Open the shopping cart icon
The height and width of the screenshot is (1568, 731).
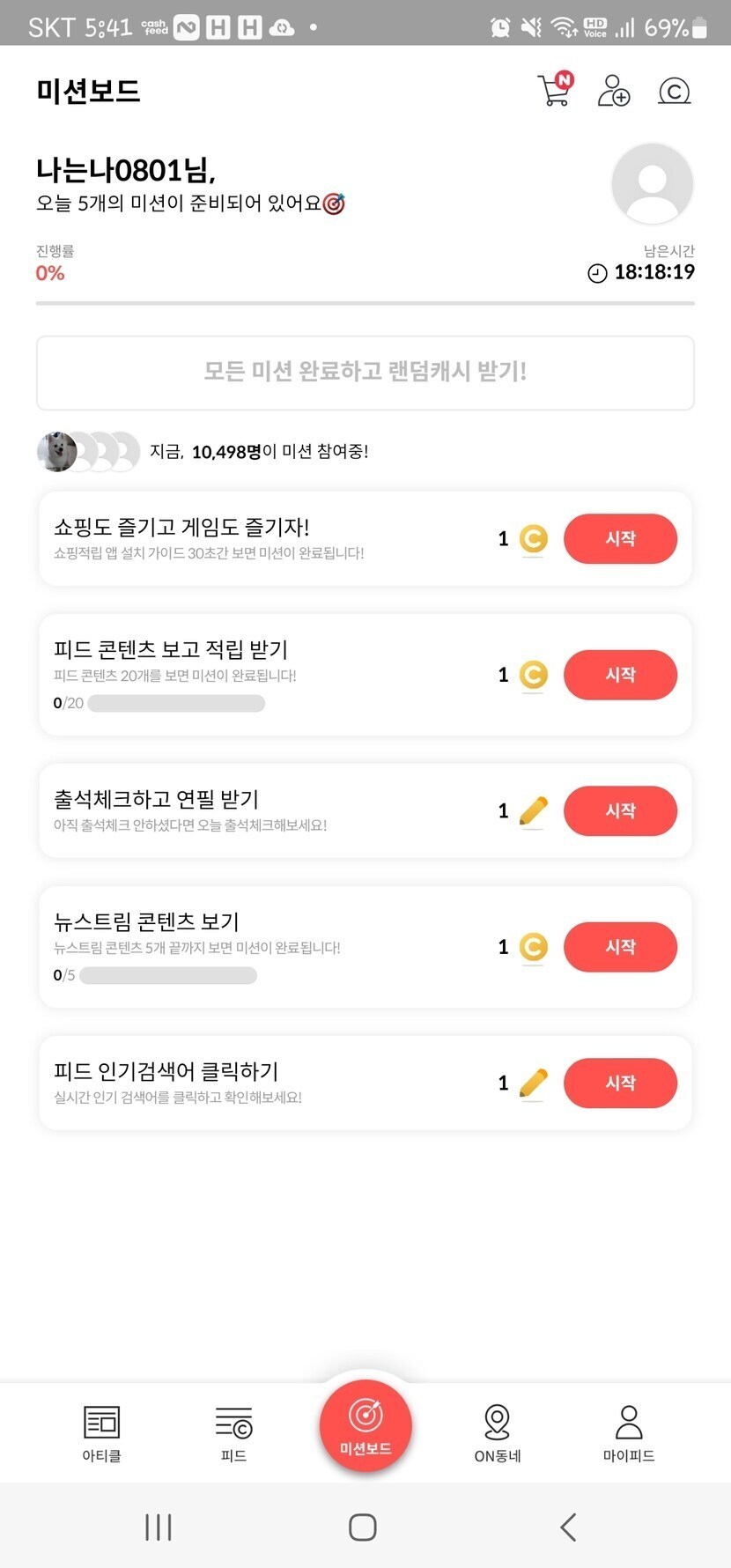[554, 90]
